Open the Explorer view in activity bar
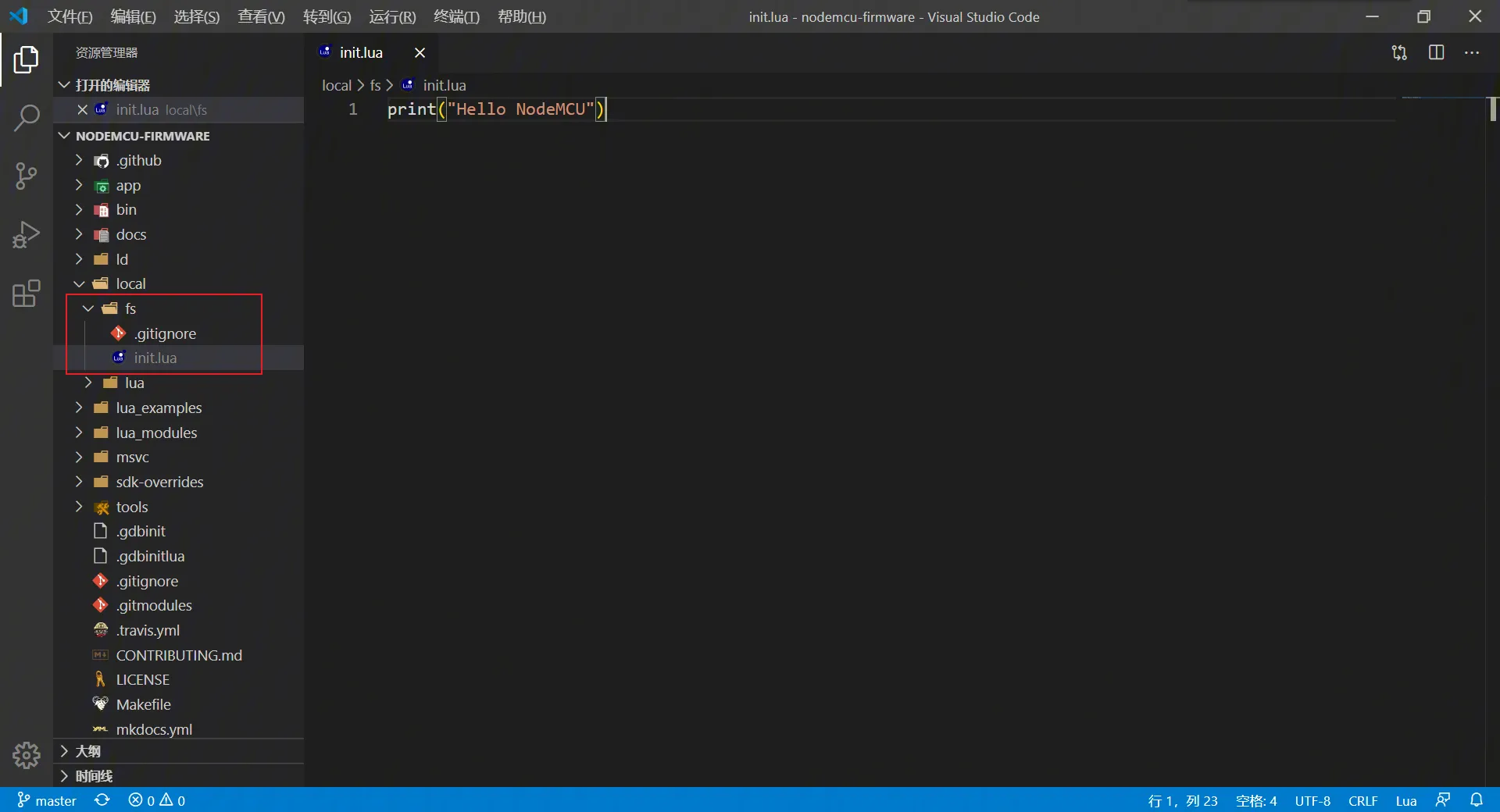Image resolution: width=1500 pixels, height=812 pixels. point(26,59)
